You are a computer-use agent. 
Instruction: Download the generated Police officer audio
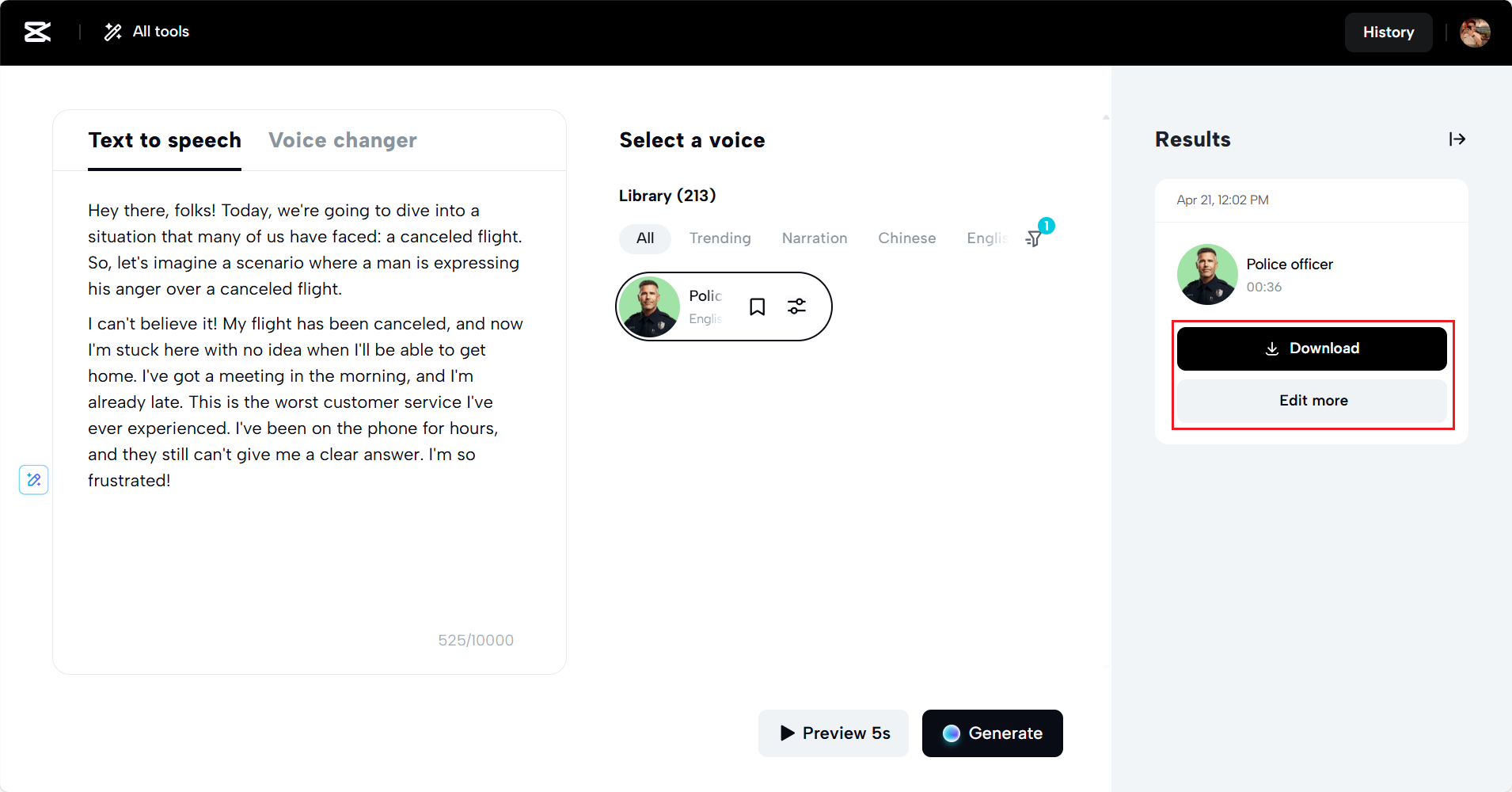(x=1312, y=348)
